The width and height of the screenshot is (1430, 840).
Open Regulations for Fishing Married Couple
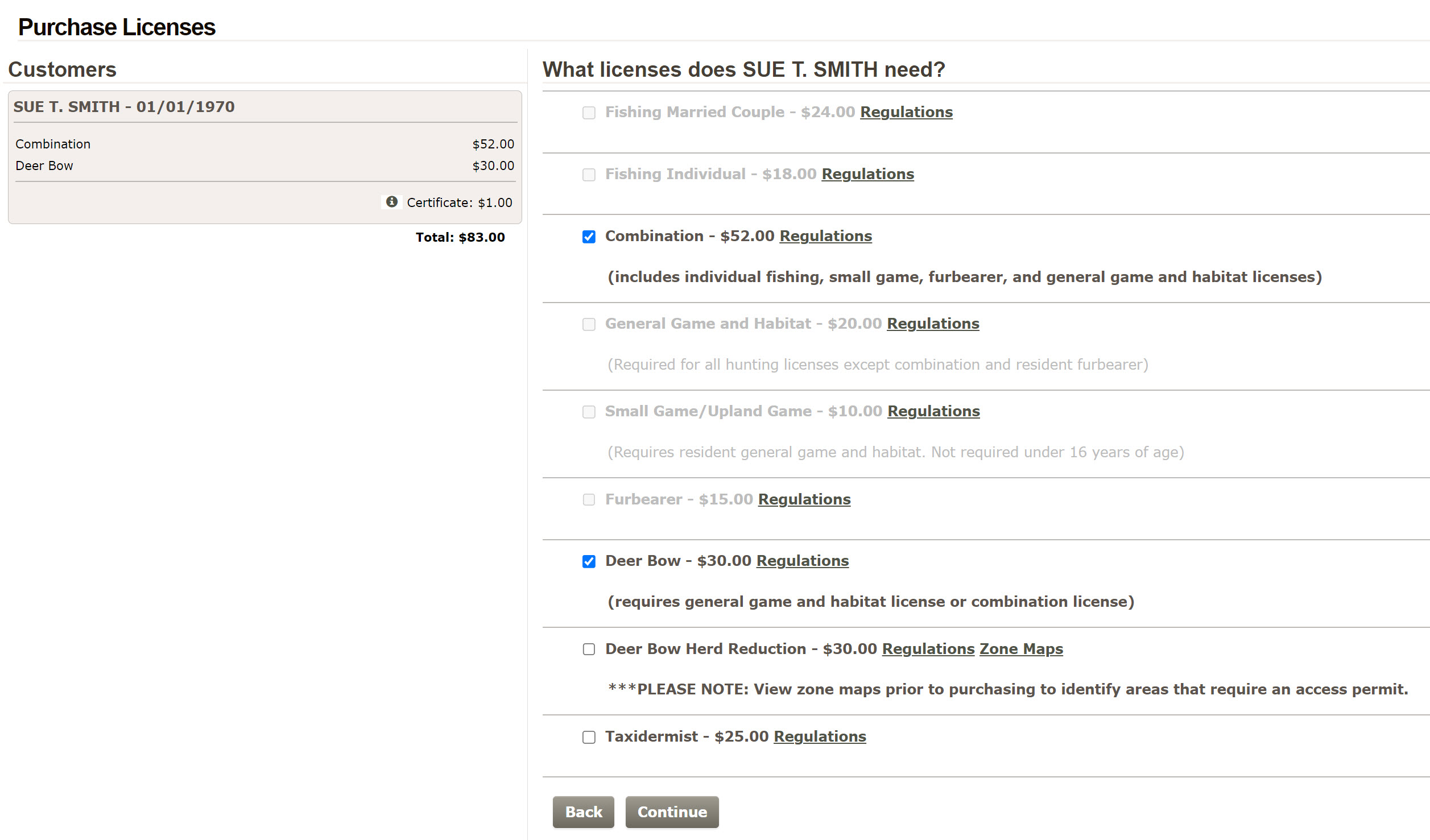[906, 112]
